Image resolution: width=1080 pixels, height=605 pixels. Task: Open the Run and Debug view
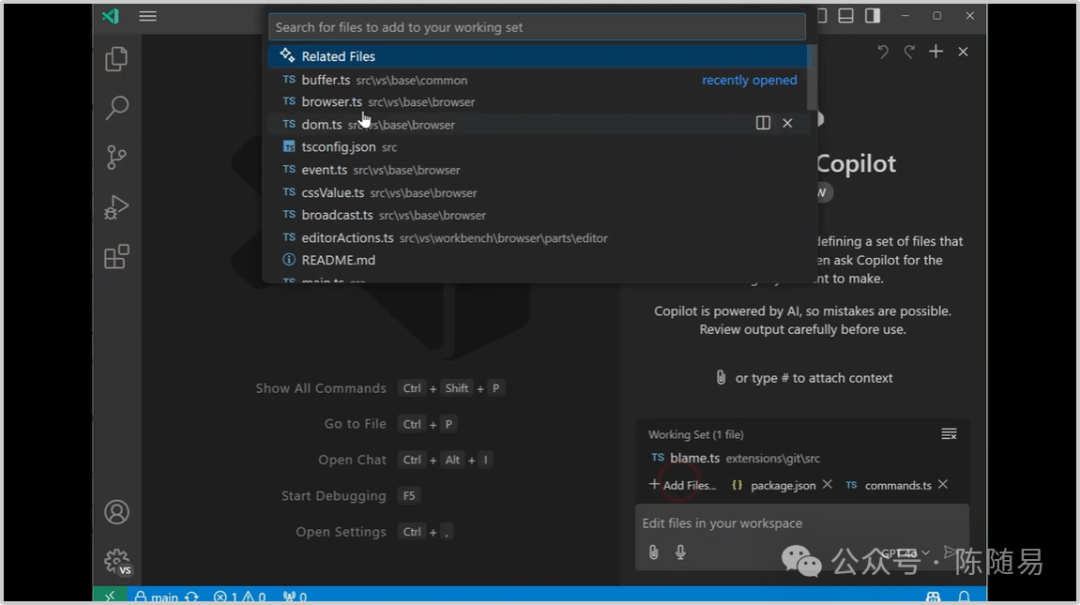click(x=116, y=207)
